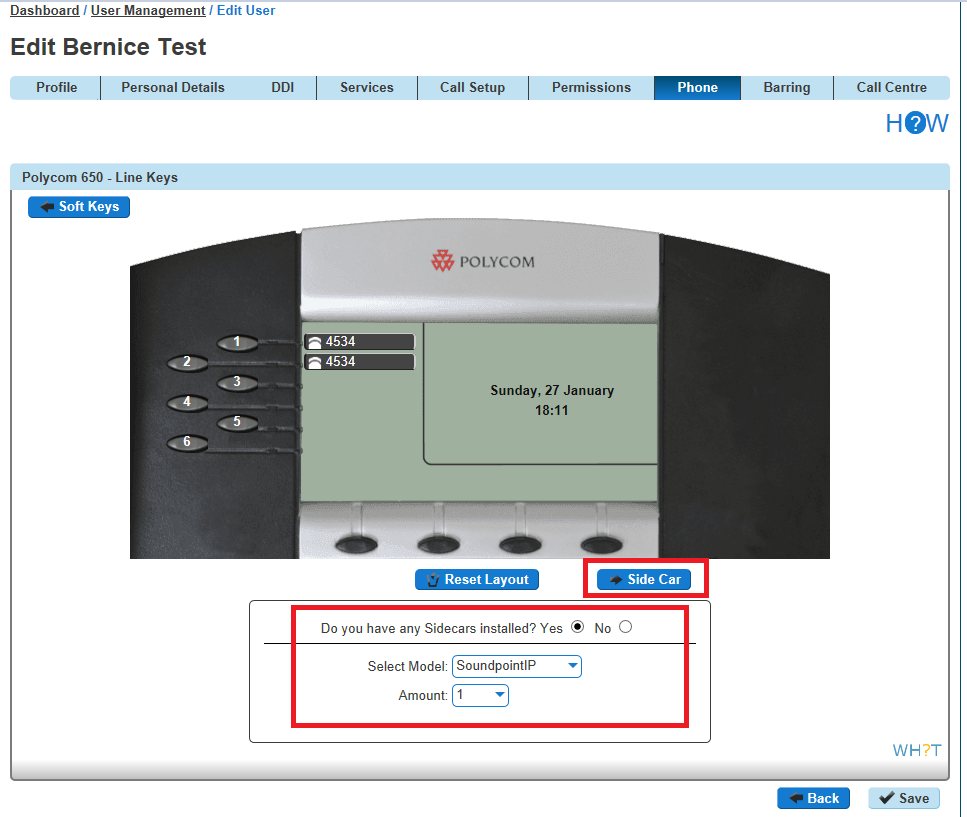The width and height of the screenshot is (967, 817).
Task: Click line key 5 on phone
Action: click(x=237, y=422)
